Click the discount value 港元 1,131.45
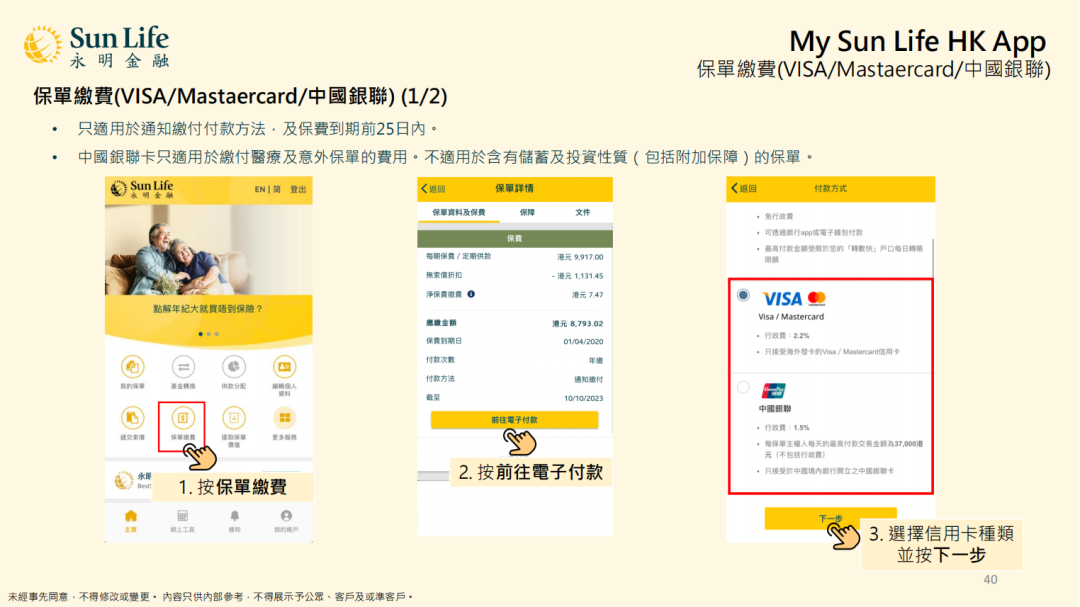 pyautogui.click(x=578, y=276)
